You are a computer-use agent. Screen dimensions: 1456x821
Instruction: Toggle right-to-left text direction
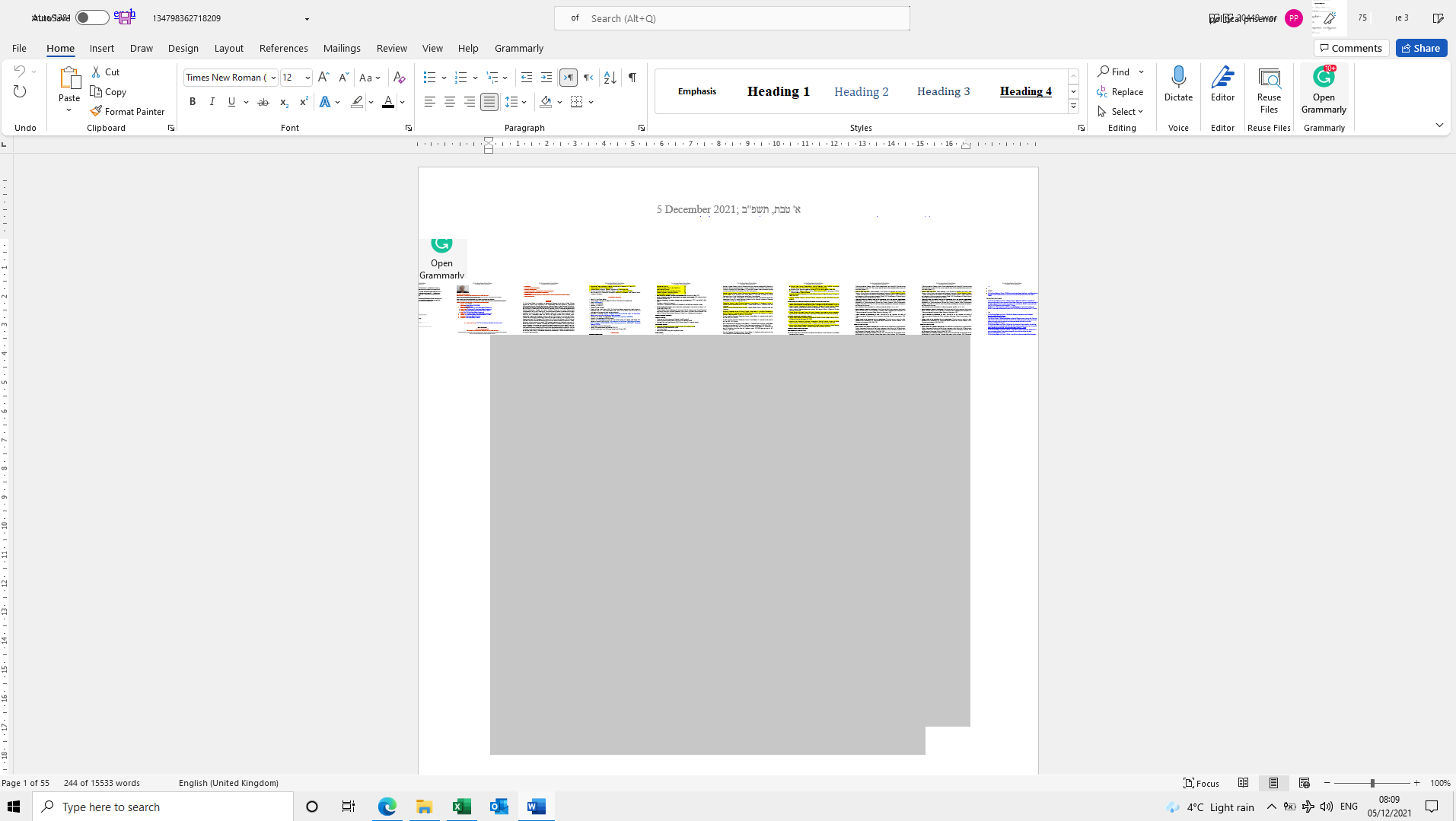click(588, 77)
